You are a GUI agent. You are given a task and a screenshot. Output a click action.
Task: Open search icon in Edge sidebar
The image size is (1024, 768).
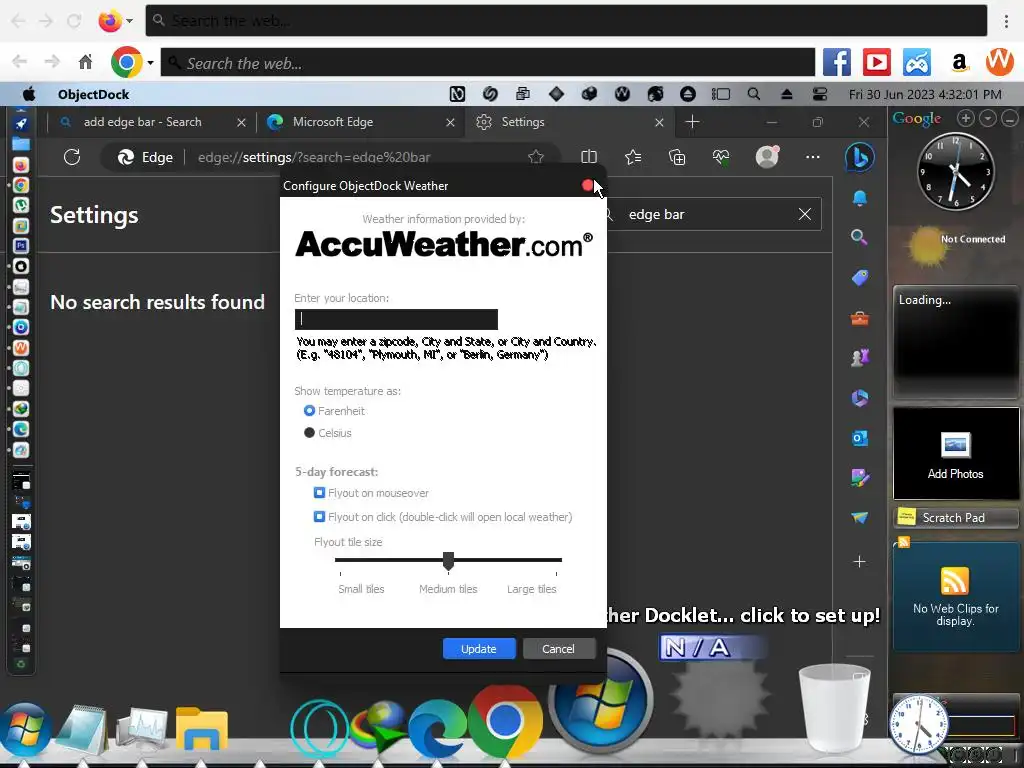click(859, 237)
